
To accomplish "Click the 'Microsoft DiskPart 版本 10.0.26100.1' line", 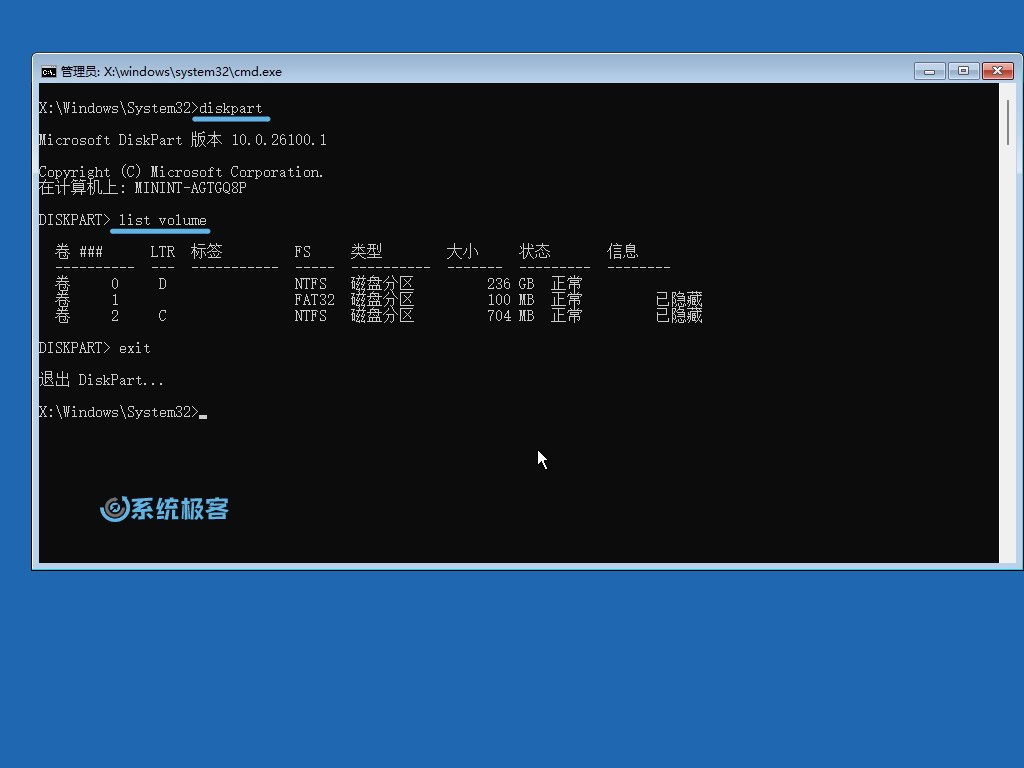I will pyautogui.click(x=182, y=140).
